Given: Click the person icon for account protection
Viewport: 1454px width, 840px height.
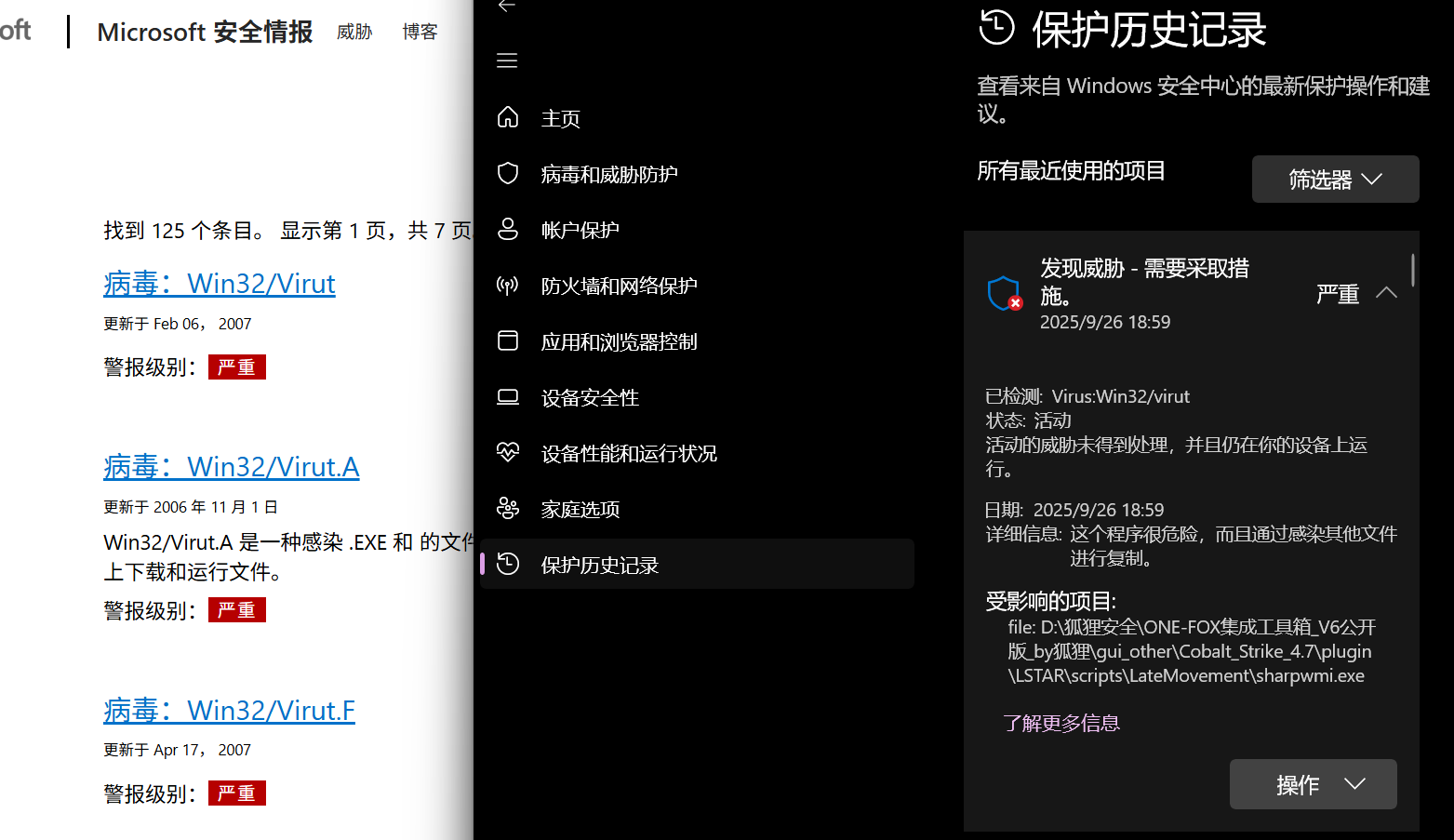Looking at the screenshot, I should [x=508, y=229].
